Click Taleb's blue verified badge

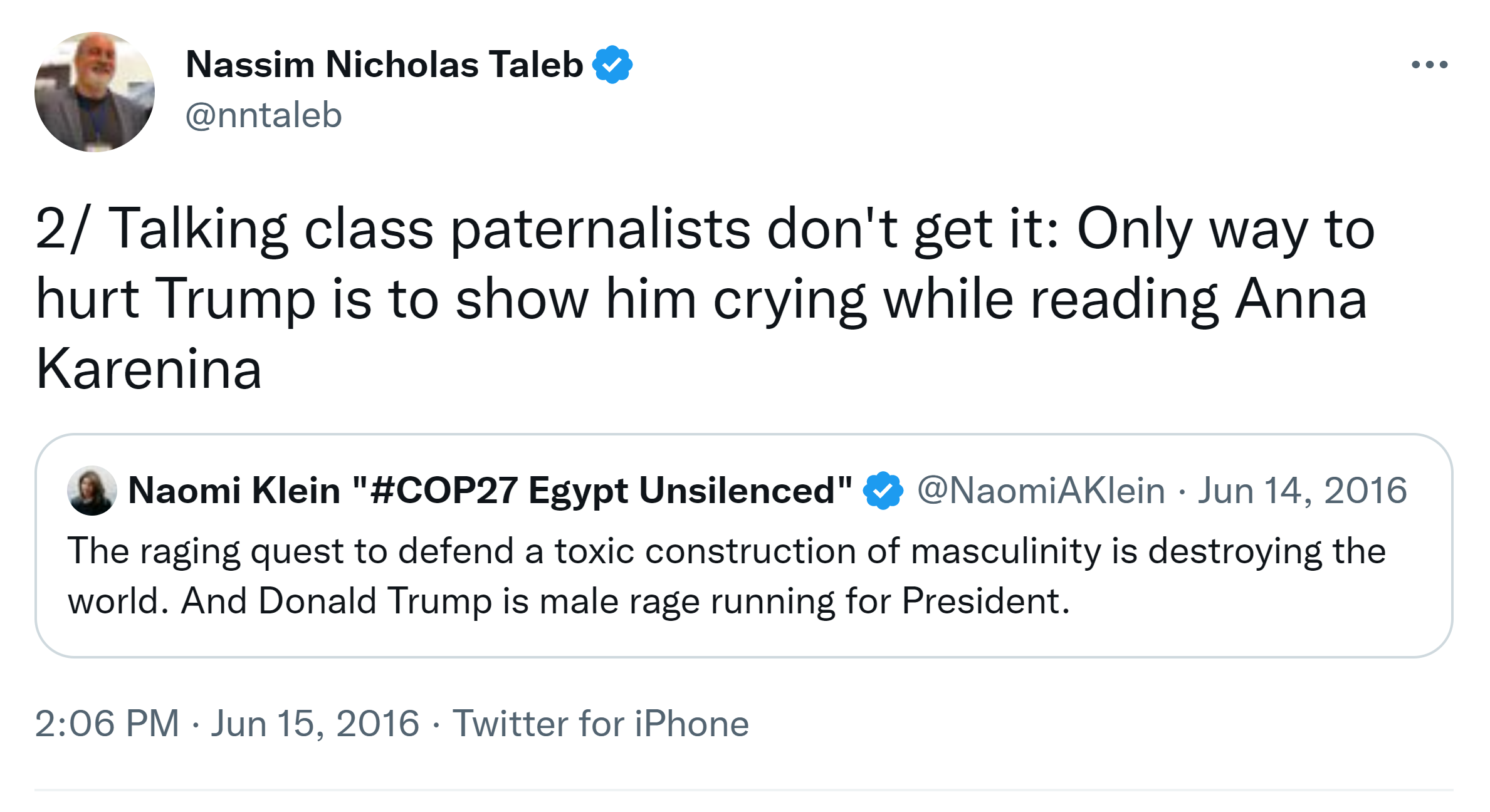click(x=612, y=65)
